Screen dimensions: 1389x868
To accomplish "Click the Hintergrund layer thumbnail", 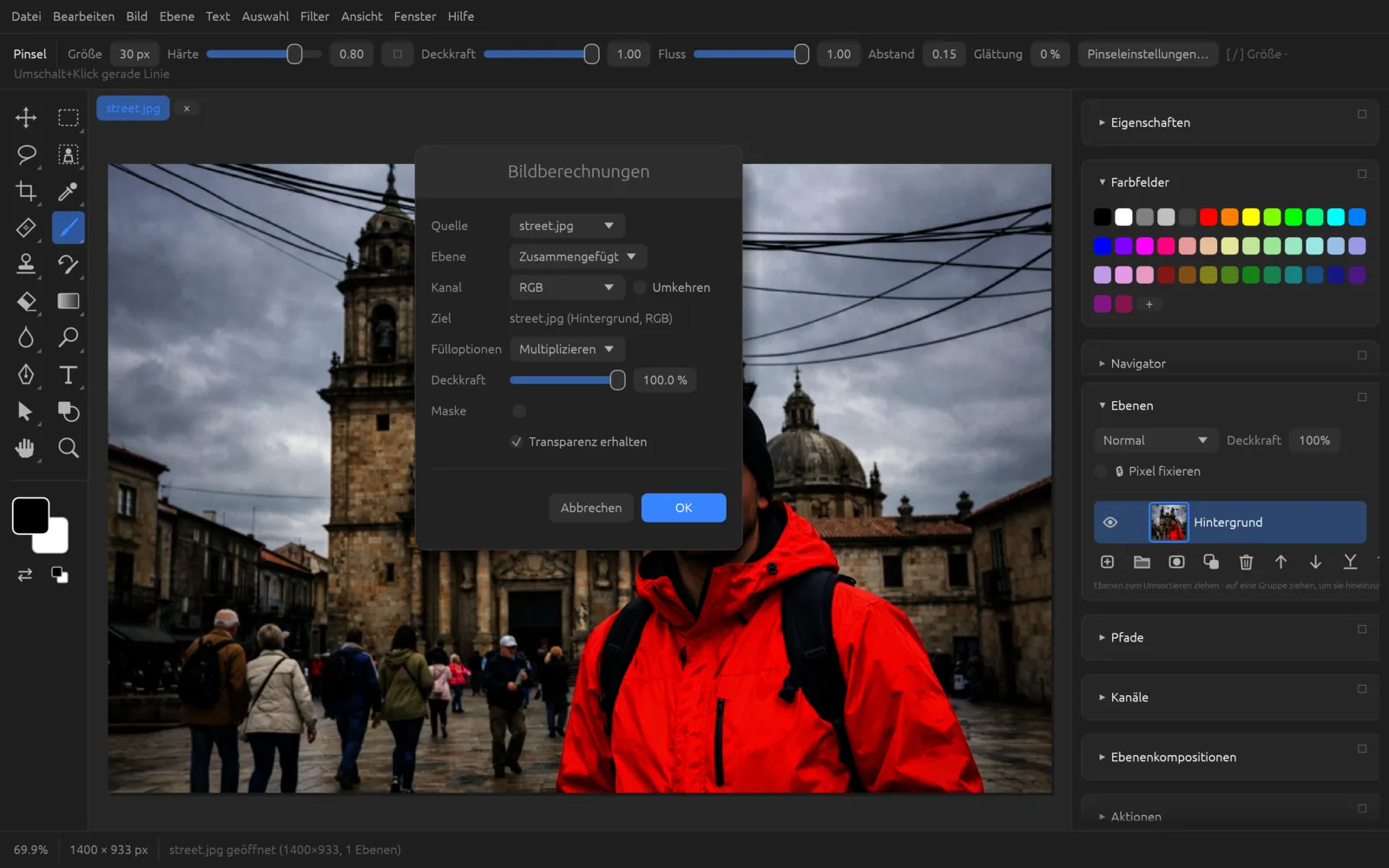I will (1168, 523).
